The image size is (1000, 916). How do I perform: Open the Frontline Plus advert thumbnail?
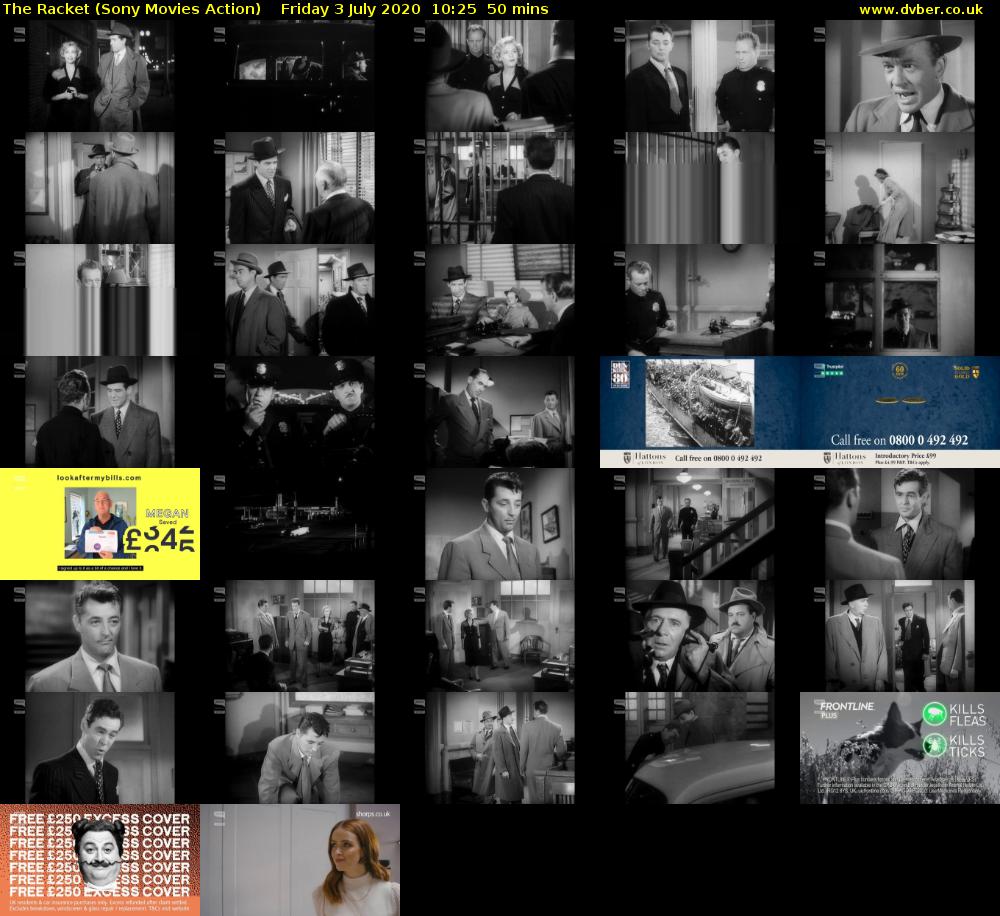pos(900,748)
